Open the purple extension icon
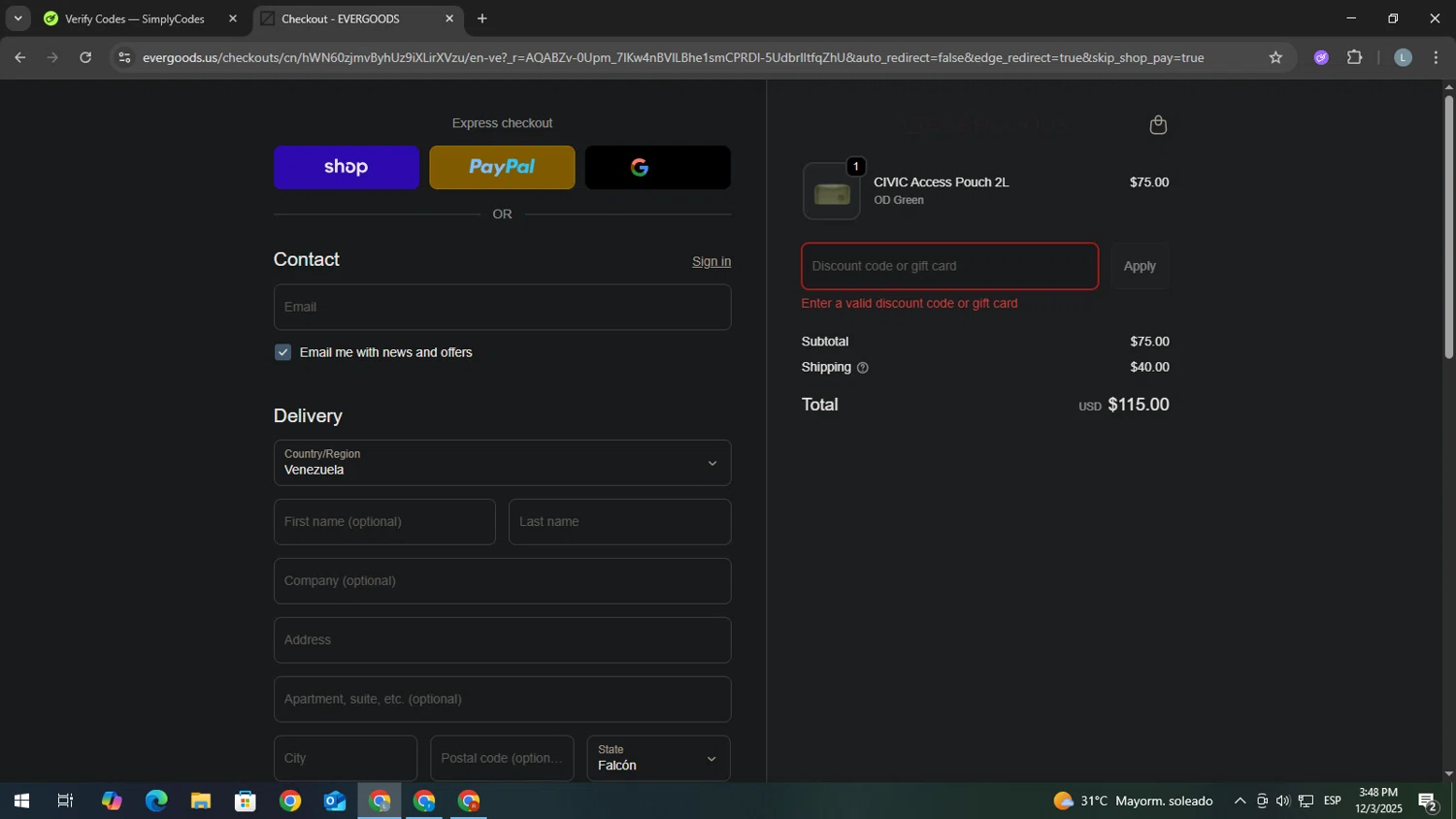The image size is (1456, 819). (1321, 57)
